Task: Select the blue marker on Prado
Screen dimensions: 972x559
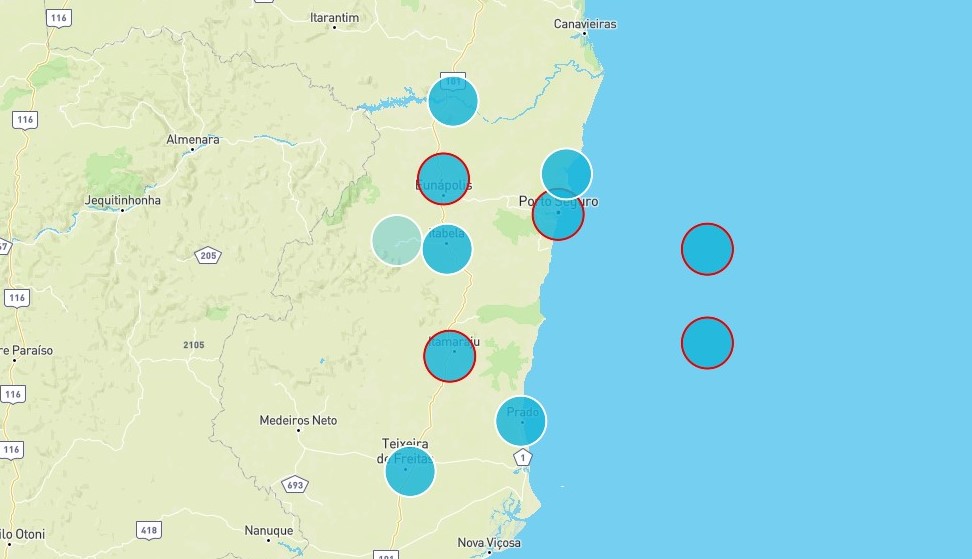Action: click(521, 421)
